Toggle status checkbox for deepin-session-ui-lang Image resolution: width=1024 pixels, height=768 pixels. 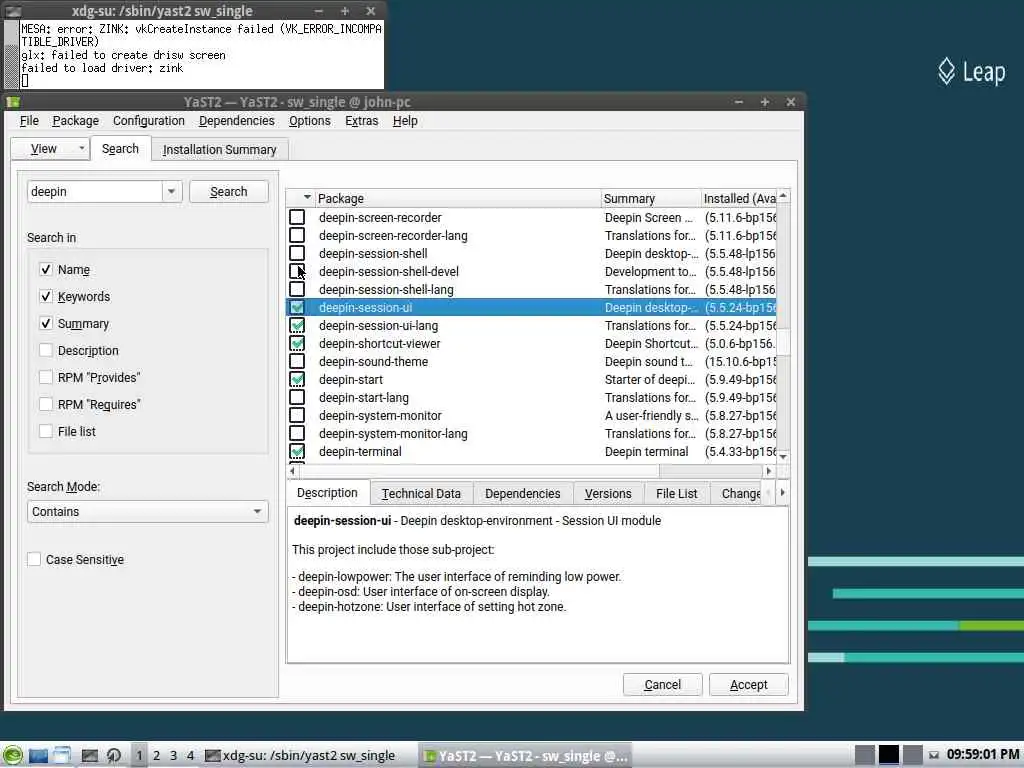297,325
